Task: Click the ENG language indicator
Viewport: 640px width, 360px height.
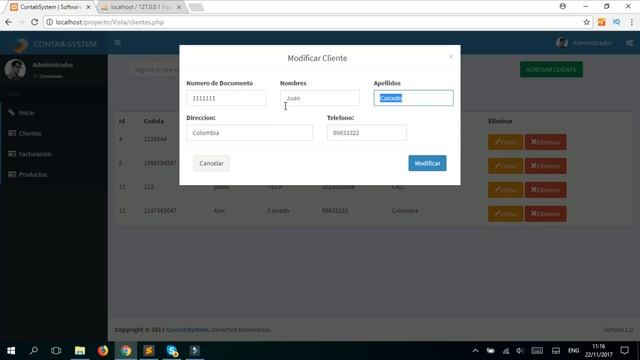Action: click(x=573, y=351)
